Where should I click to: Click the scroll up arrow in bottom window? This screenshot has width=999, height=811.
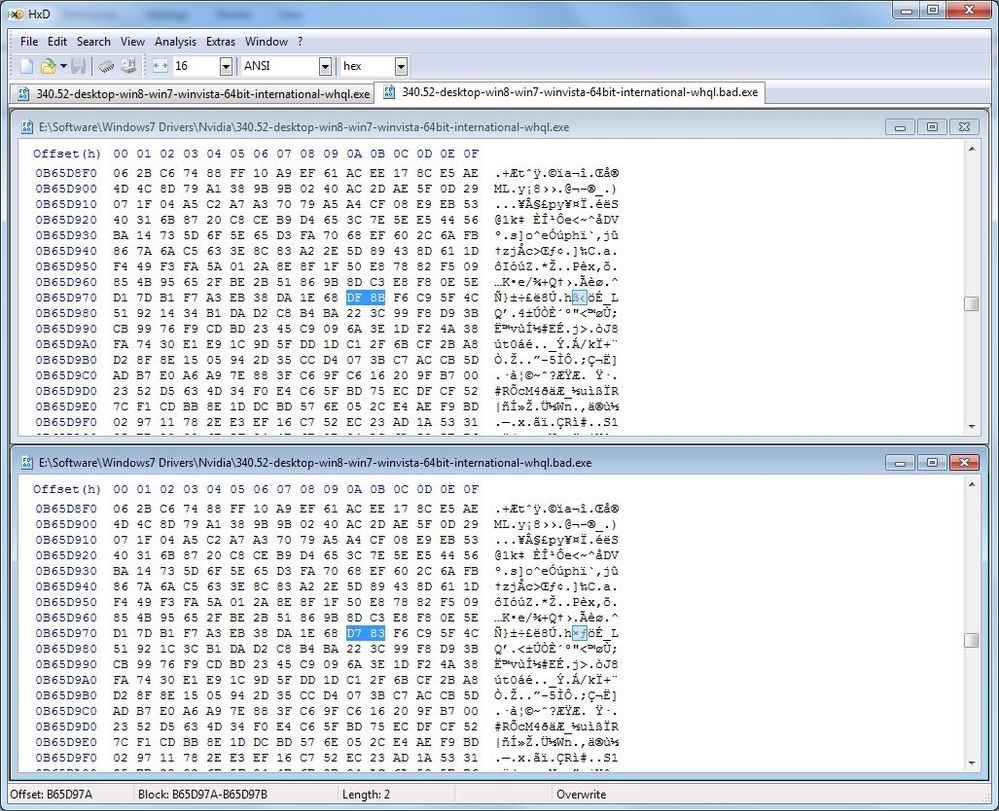(971, 485)
